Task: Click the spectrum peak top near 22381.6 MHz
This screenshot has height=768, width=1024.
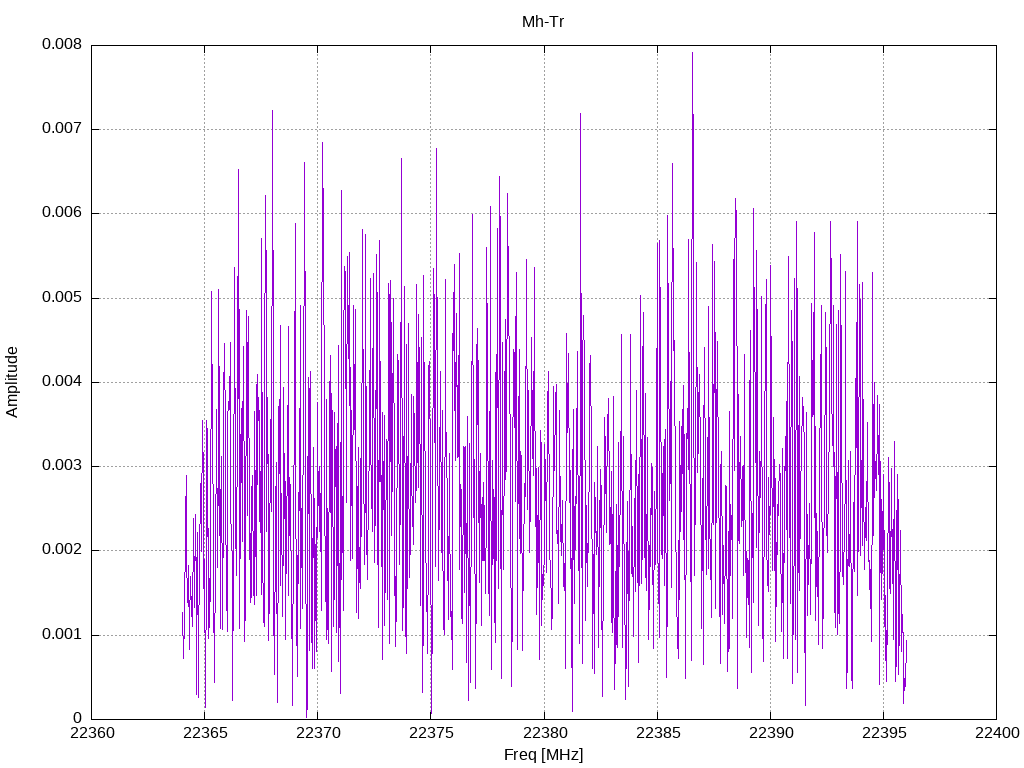Action: [580, 114]
